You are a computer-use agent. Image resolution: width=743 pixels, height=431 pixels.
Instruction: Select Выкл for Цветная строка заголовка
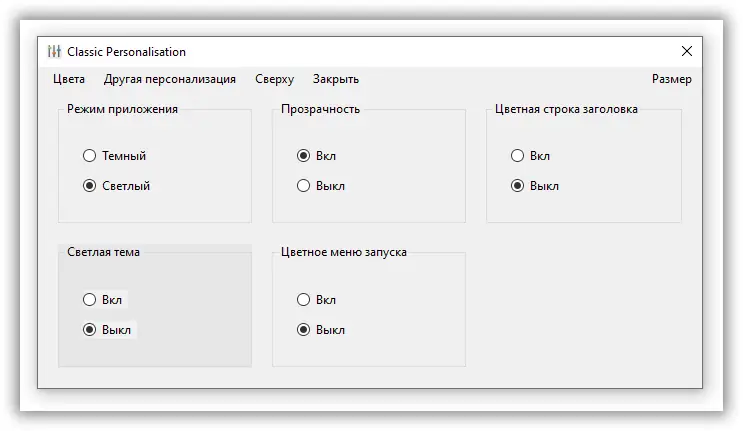(x=517, y=186)
